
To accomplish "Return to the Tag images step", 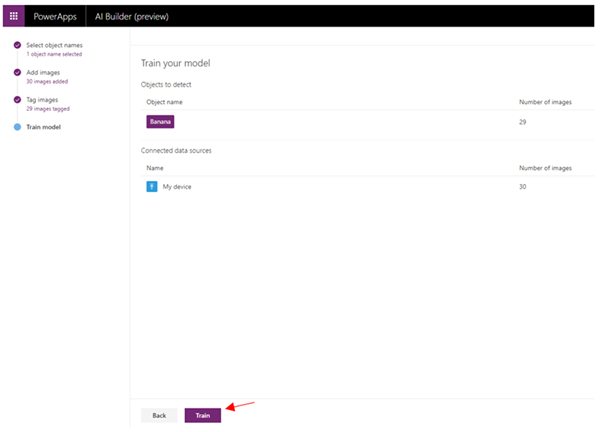I will tap(44, 100).
